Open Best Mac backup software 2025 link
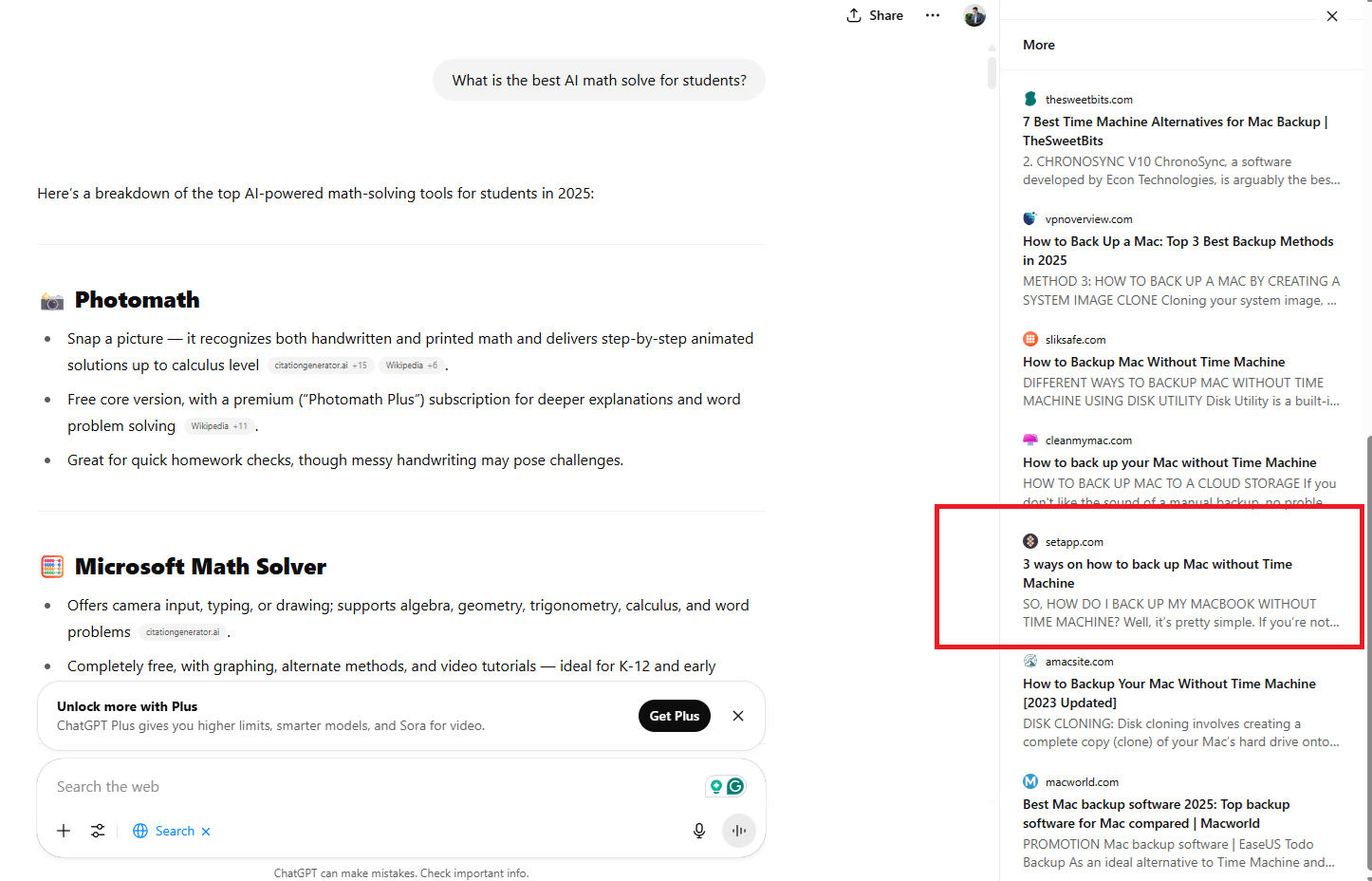The height and width of the screenshot is (881, 1372). click(x=1156, y=814)
